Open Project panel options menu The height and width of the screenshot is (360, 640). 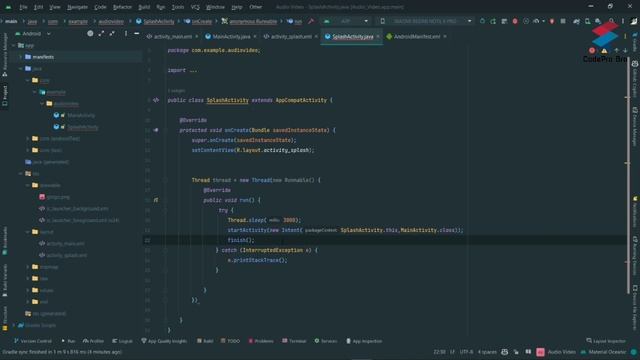pos(126,33)
